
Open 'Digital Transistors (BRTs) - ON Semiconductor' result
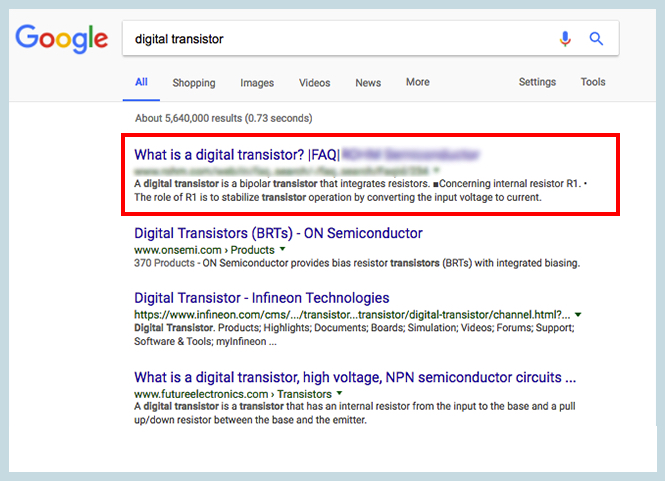pyautogui.click(x=278, y=233)
